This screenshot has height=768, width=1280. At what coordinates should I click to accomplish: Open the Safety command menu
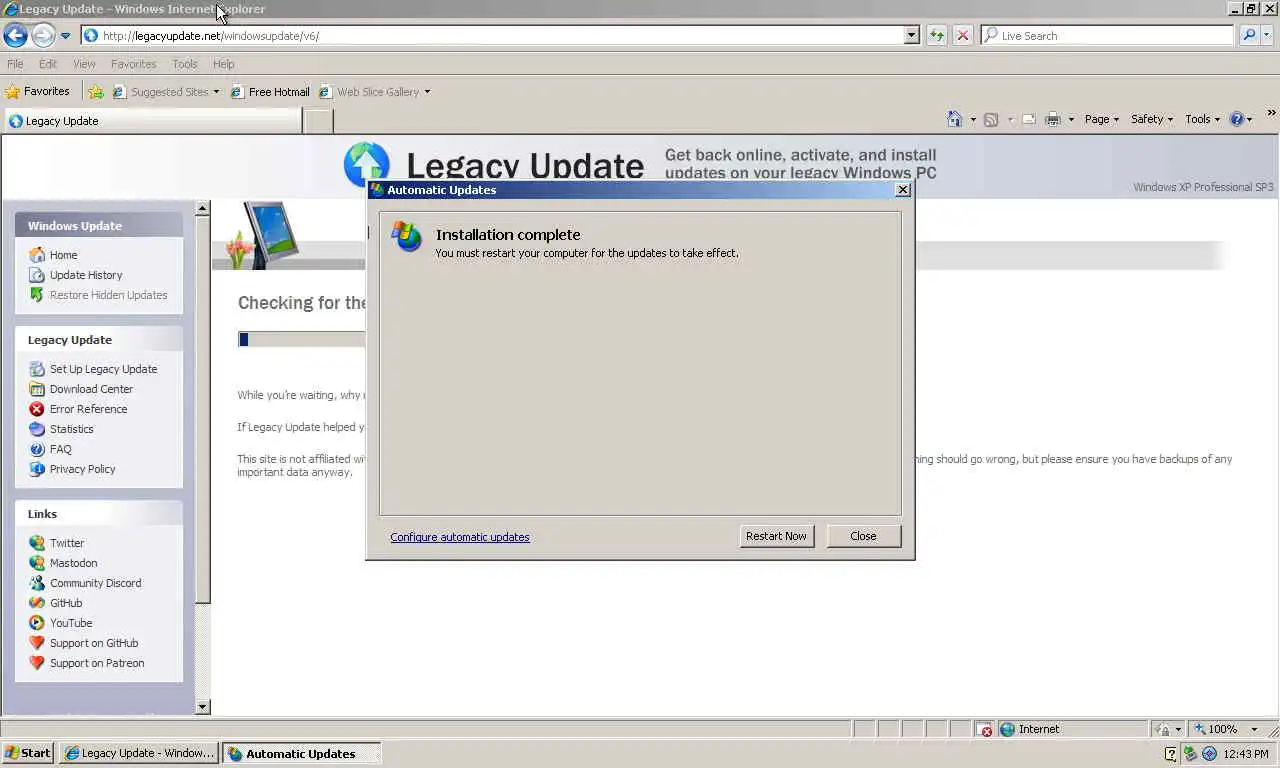click(x=1152, y=119)
